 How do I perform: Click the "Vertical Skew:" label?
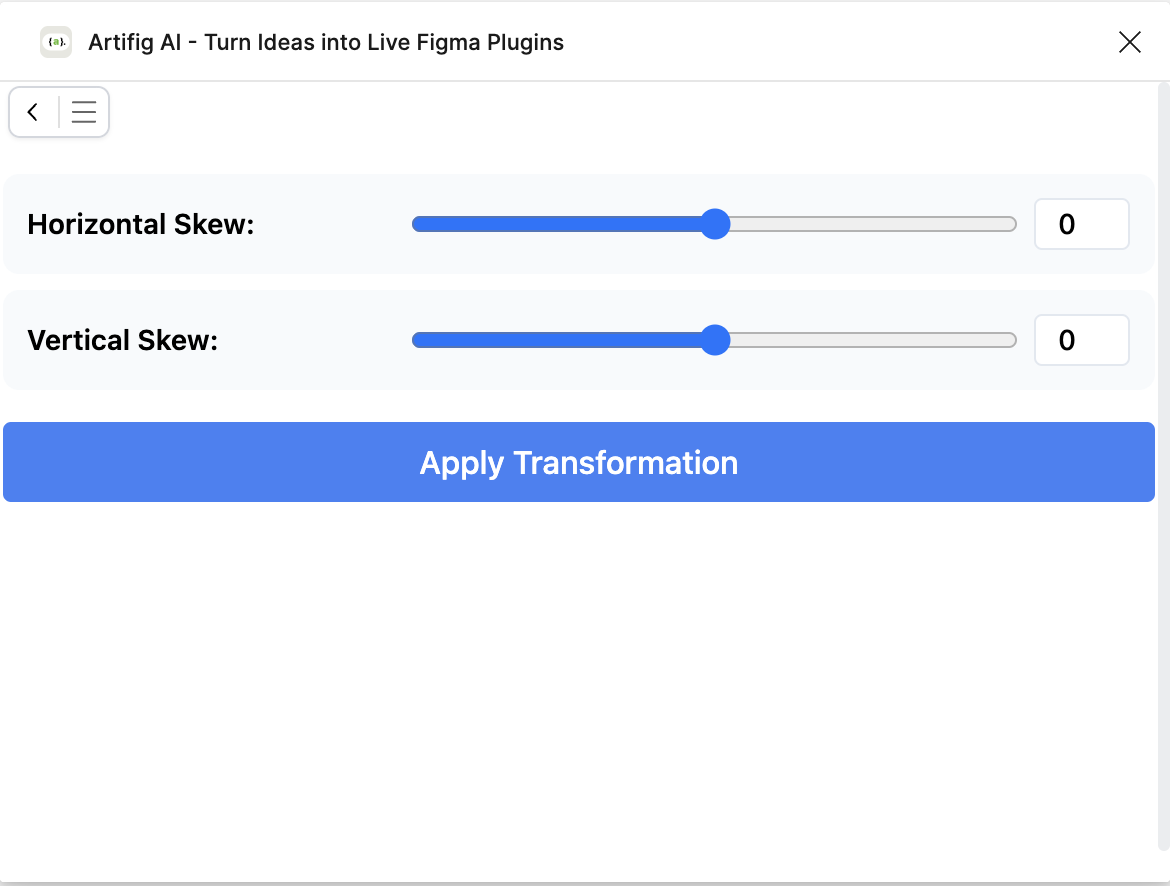(x=122, y=340)
